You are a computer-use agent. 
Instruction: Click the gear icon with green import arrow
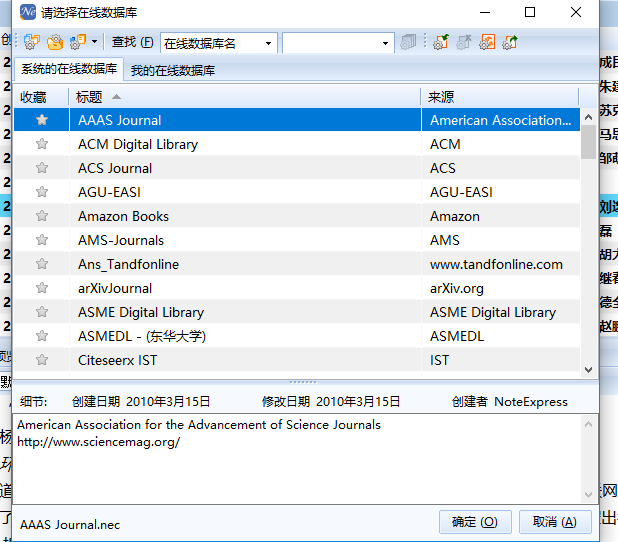pyautogui.click(x=441, y=42)
